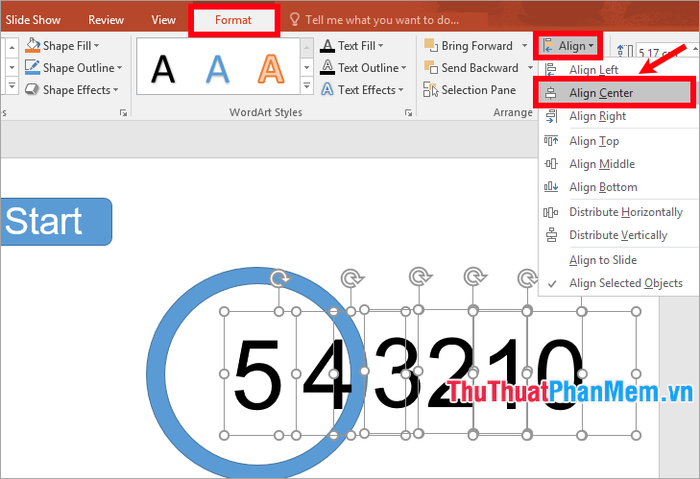Screen dimensions: 700x479
Task: Expand the Bring Forward dropdown arrow
Action: [x=525, y=46]
